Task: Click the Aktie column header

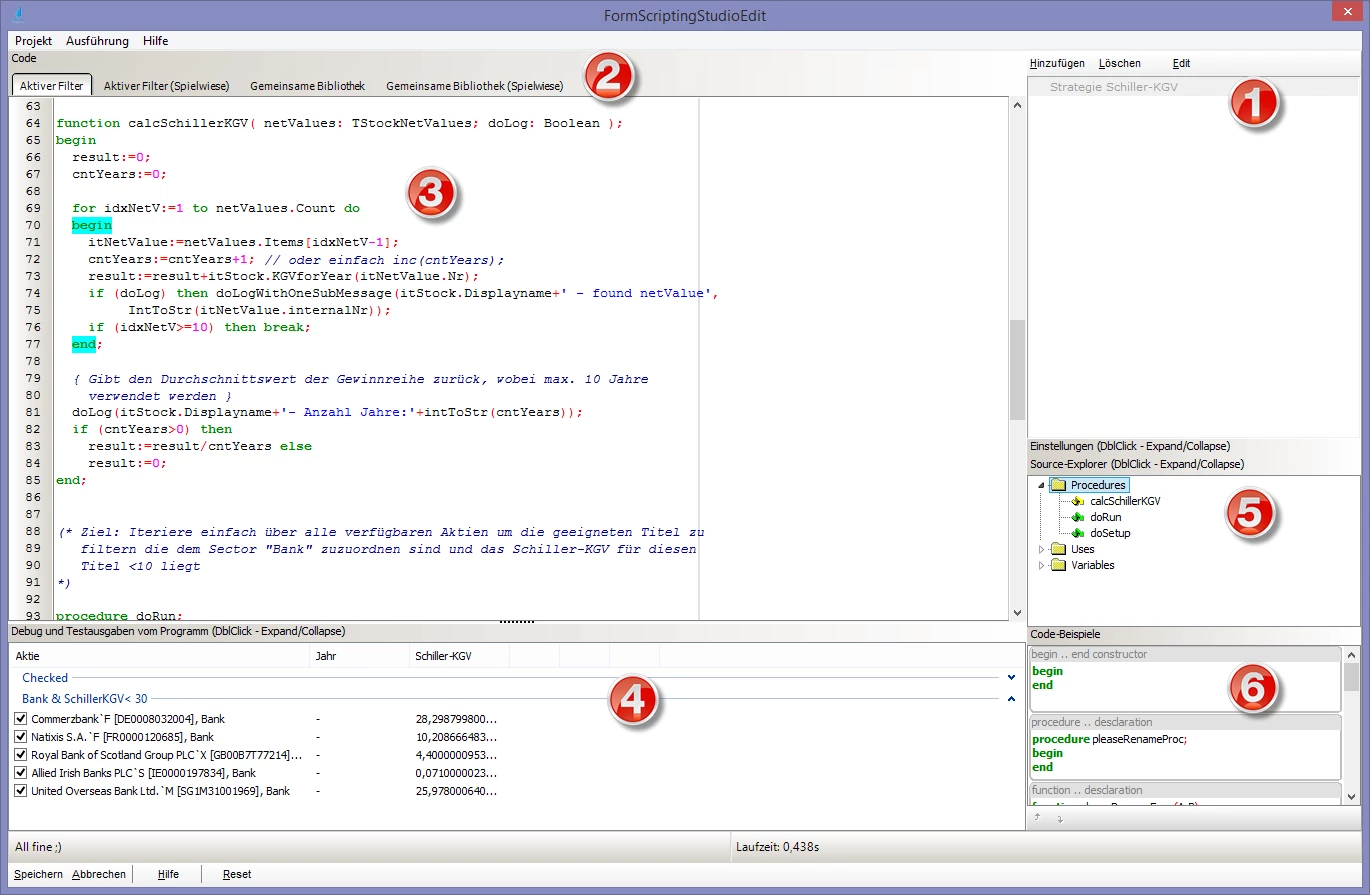Action: 159,656
